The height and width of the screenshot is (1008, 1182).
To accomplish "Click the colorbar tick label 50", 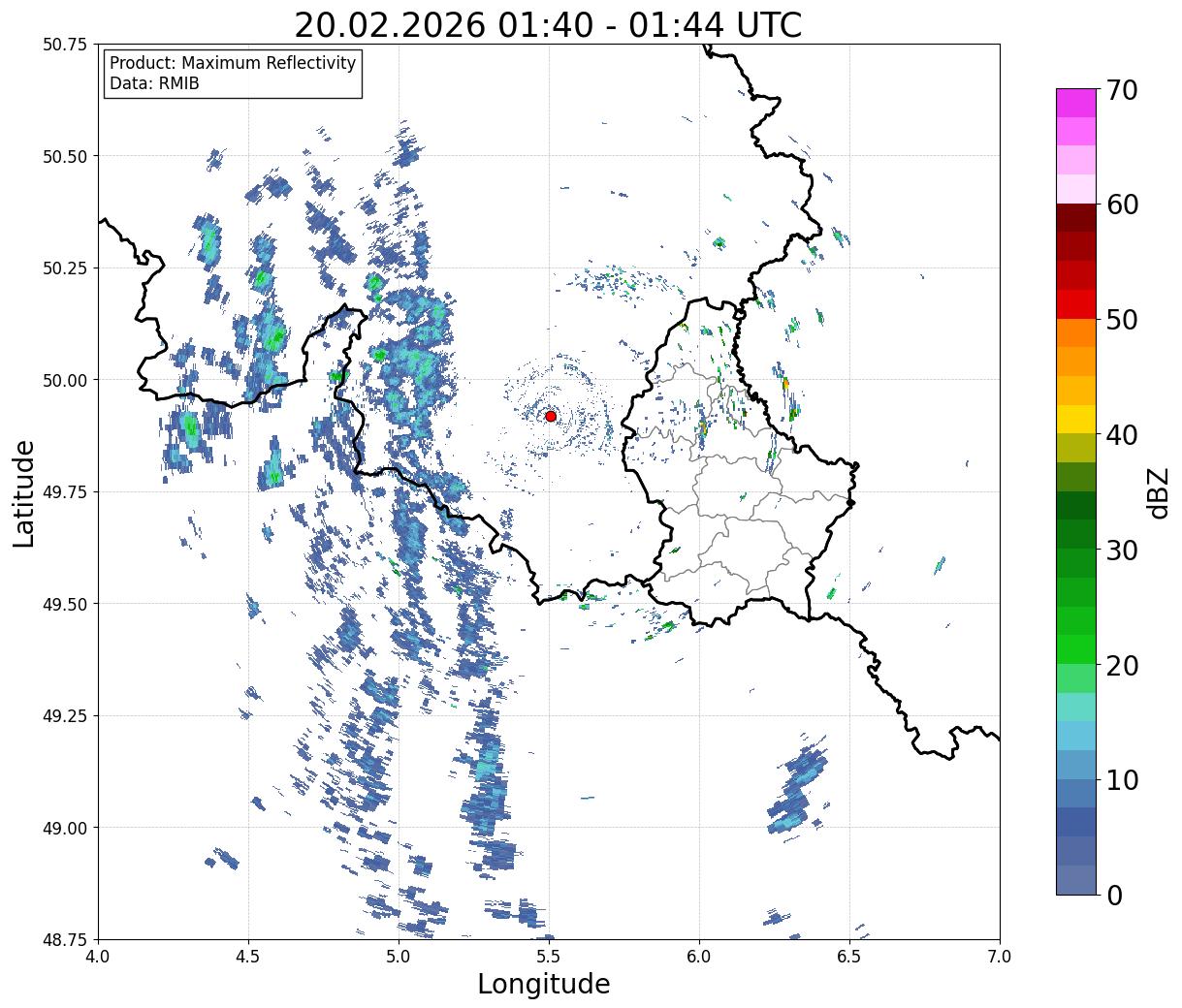I will coord(1122,320).
